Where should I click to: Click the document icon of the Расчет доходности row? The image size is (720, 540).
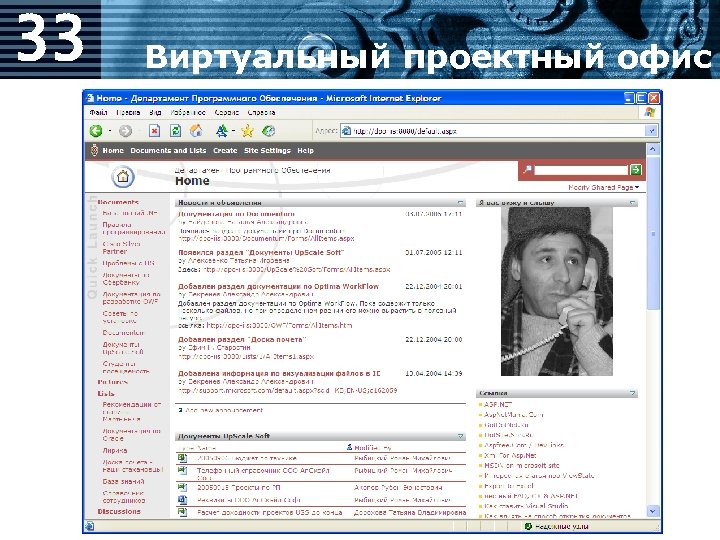pos(182,512)
